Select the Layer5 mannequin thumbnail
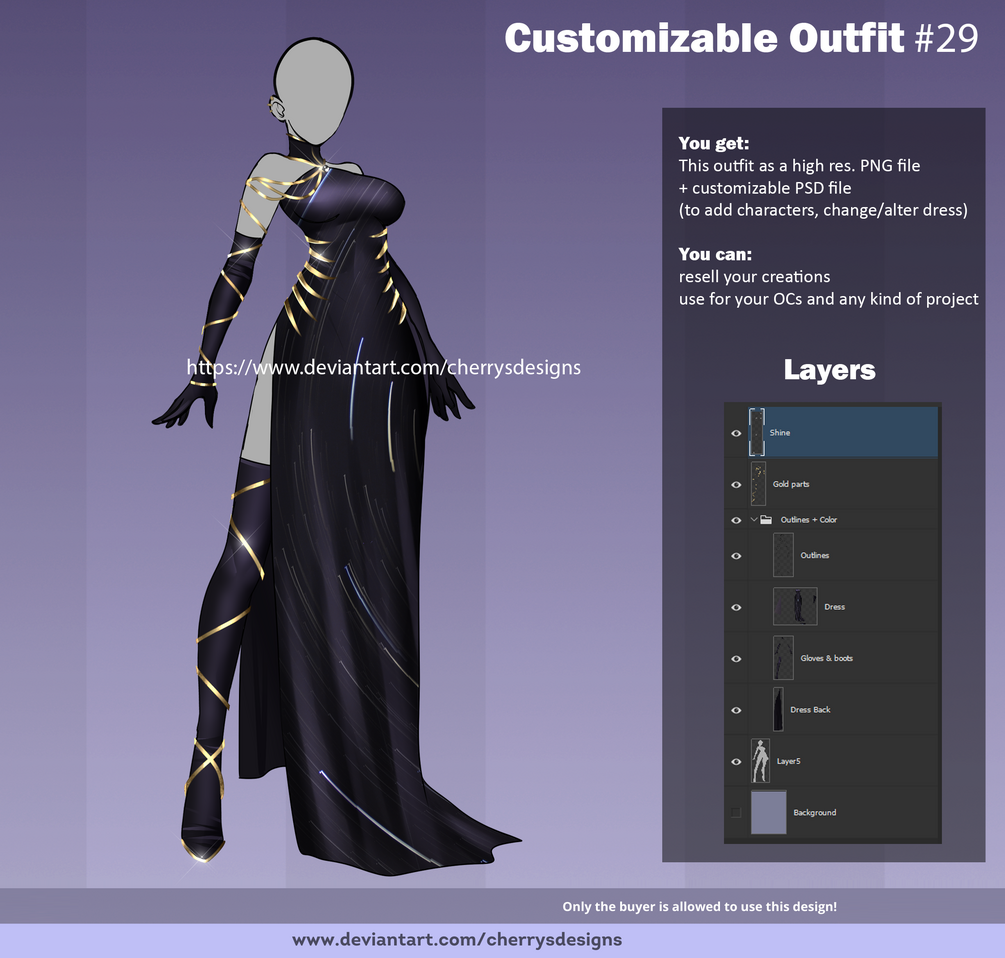The image size is (1005, 958). pyautogui.click(x=760, y=761)
